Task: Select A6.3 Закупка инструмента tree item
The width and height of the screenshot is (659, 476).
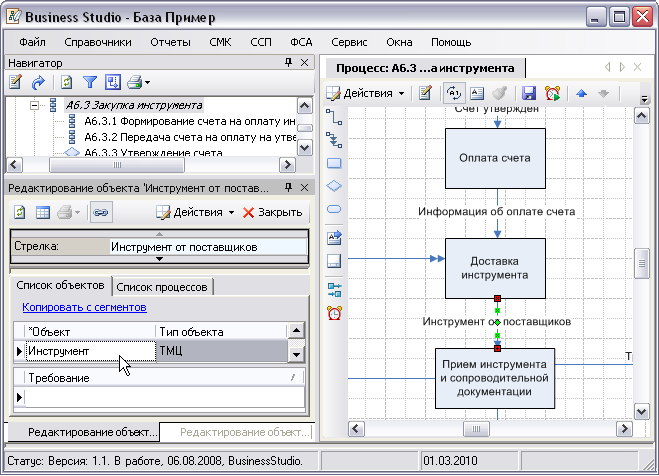Action: click(x=134, y=105)
